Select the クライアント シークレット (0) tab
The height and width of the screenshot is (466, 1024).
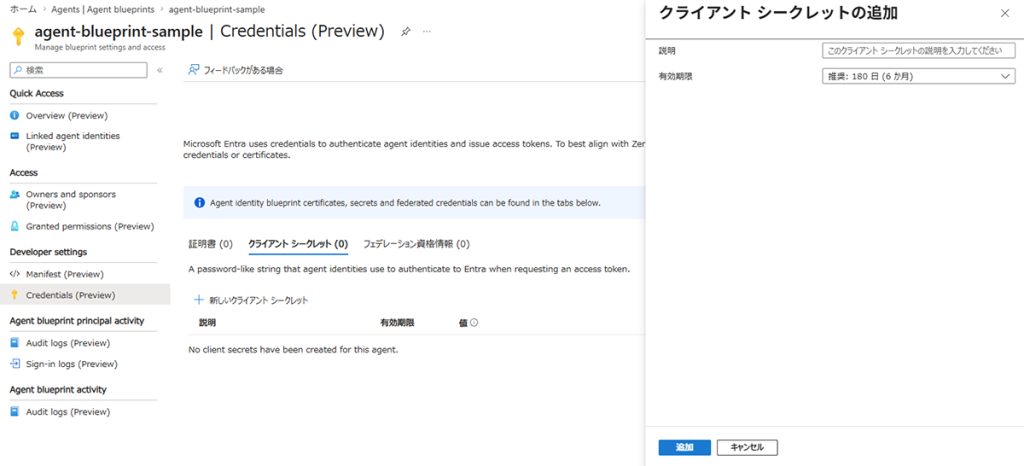[x=298, y=244]
